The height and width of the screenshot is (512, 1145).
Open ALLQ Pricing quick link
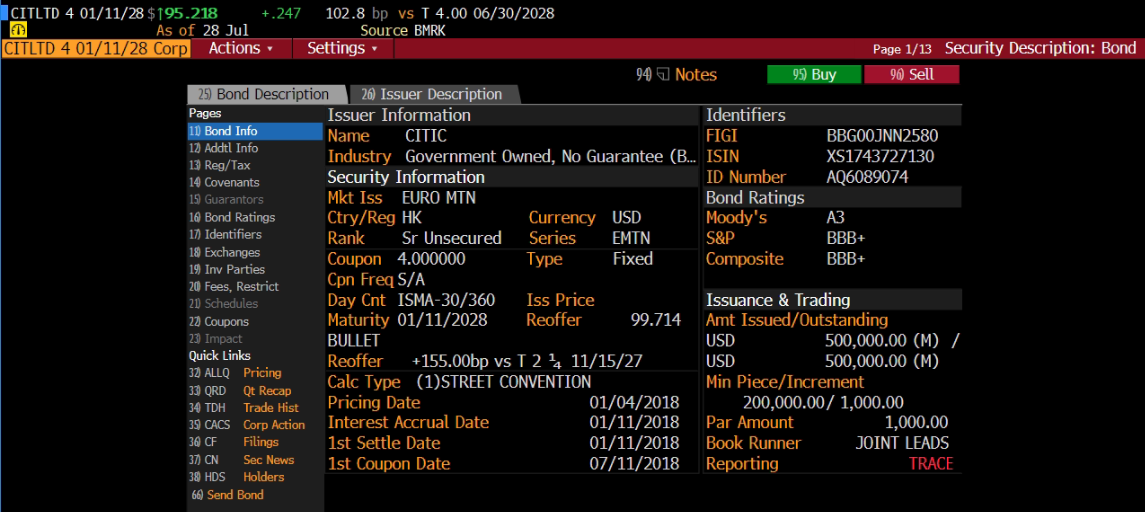point(234,372)
